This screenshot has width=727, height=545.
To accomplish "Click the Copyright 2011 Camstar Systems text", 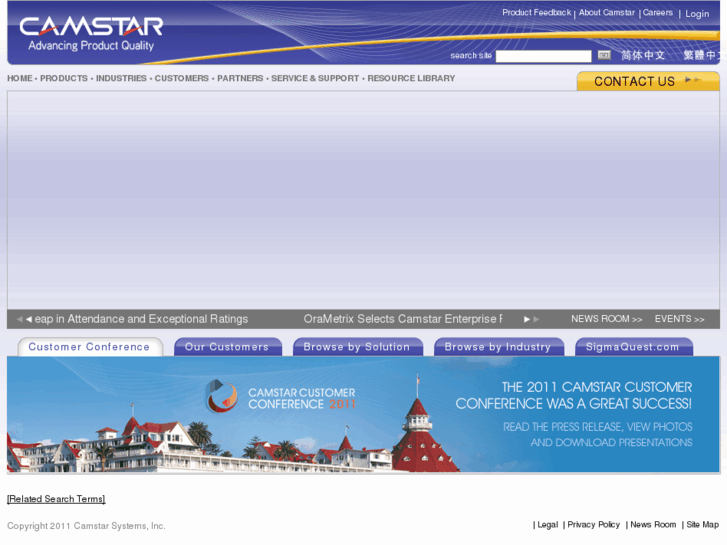I will (86, 526).
